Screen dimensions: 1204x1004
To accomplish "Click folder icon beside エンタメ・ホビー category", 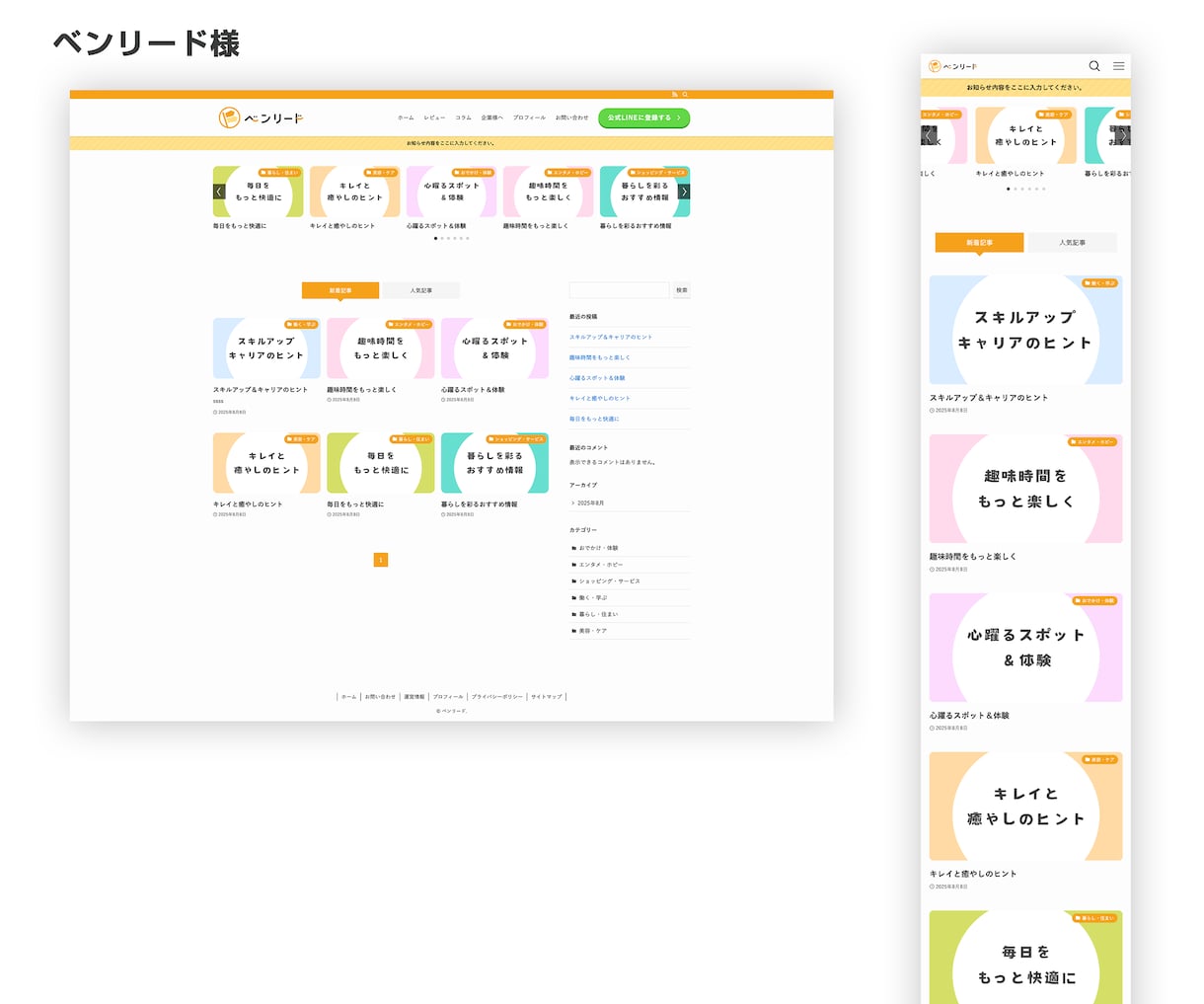I will pos(573,565).
